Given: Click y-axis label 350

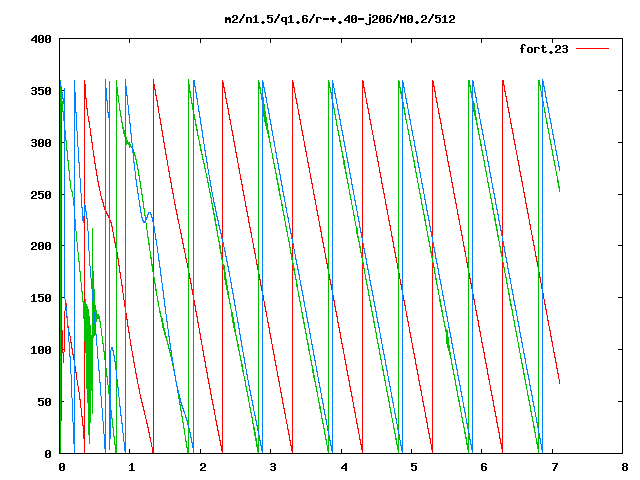Looking at the screenshot, I should (41, 91).
